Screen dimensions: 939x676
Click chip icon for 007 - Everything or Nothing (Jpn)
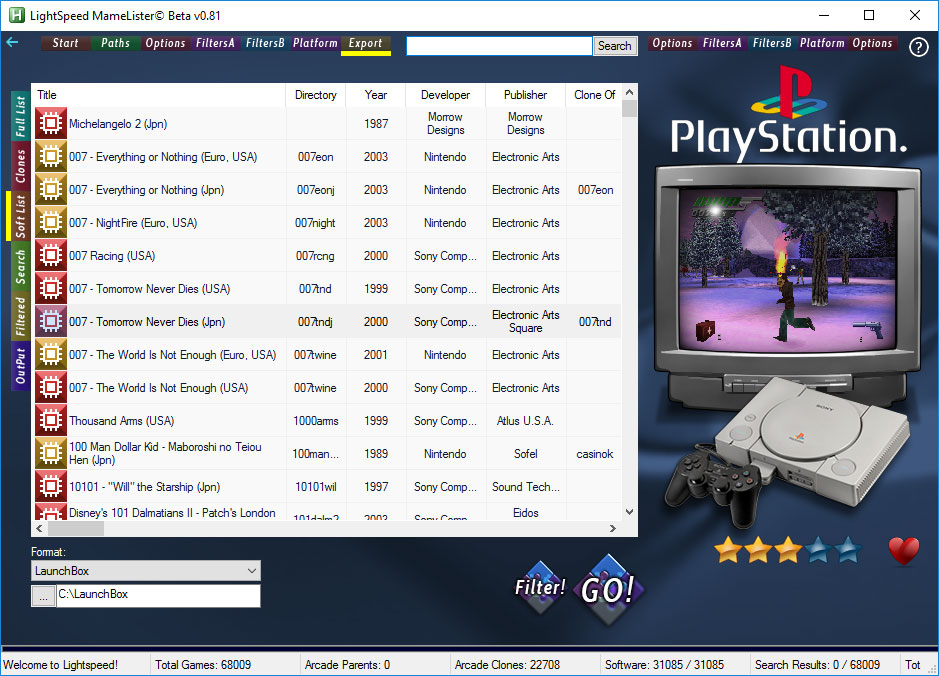click(x=51, y=189)
